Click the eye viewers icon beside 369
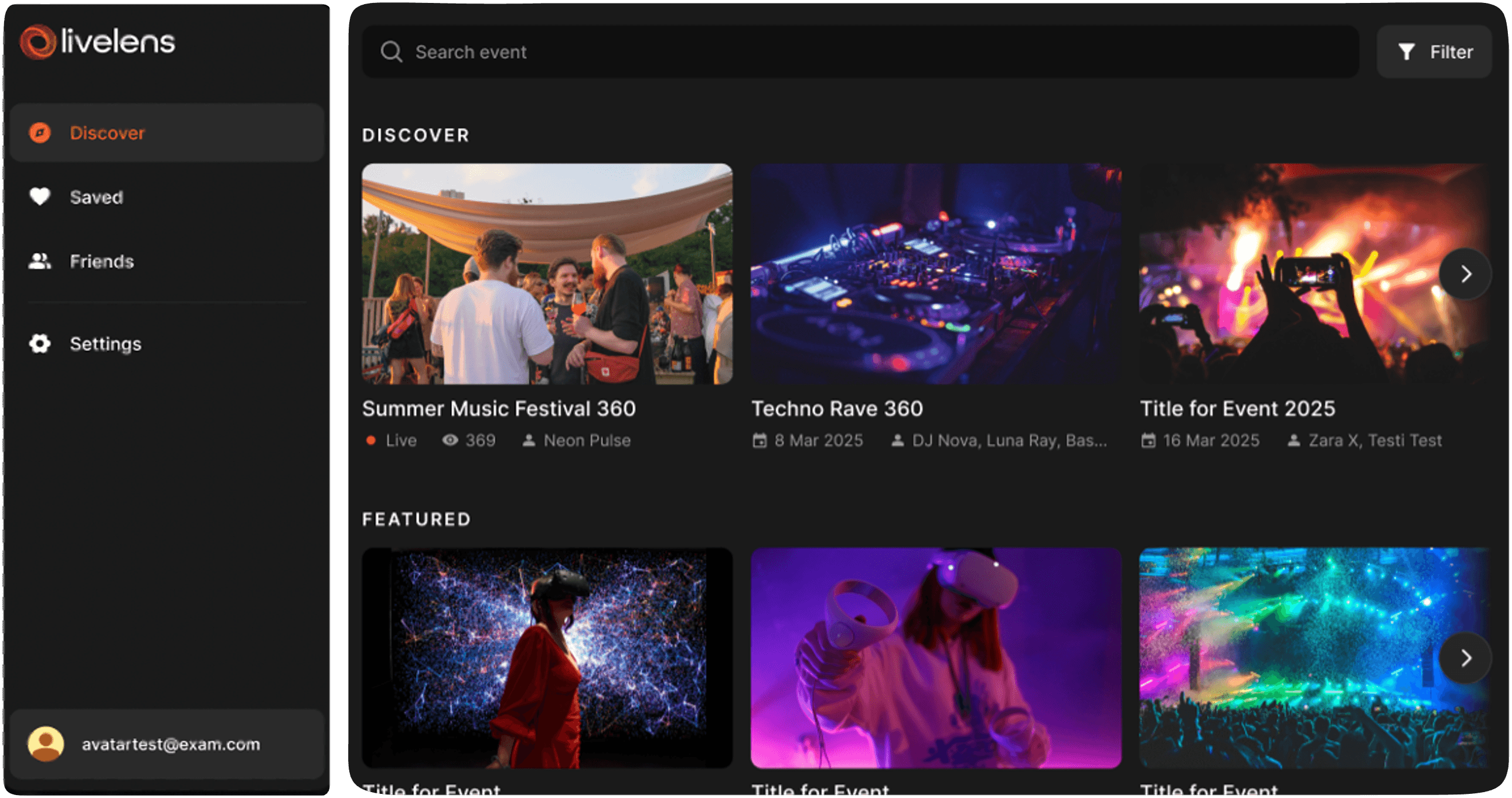This screenshot has width=1512, height=798. [450, 440]
